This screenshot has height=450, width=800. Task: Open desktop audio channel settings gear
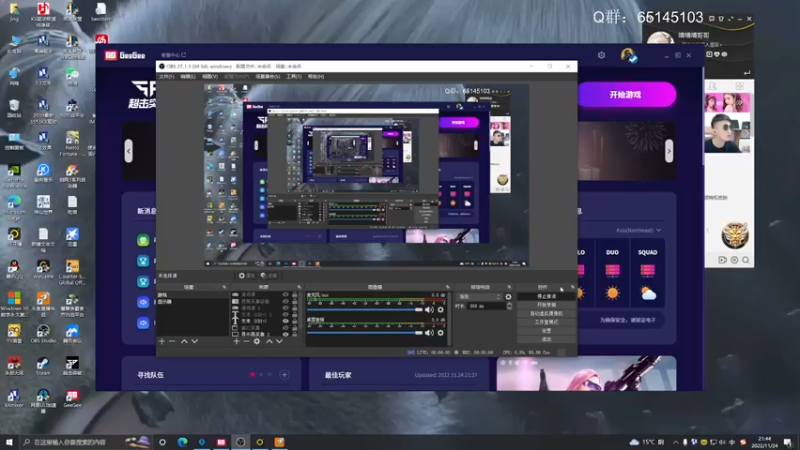click(441, 333)
